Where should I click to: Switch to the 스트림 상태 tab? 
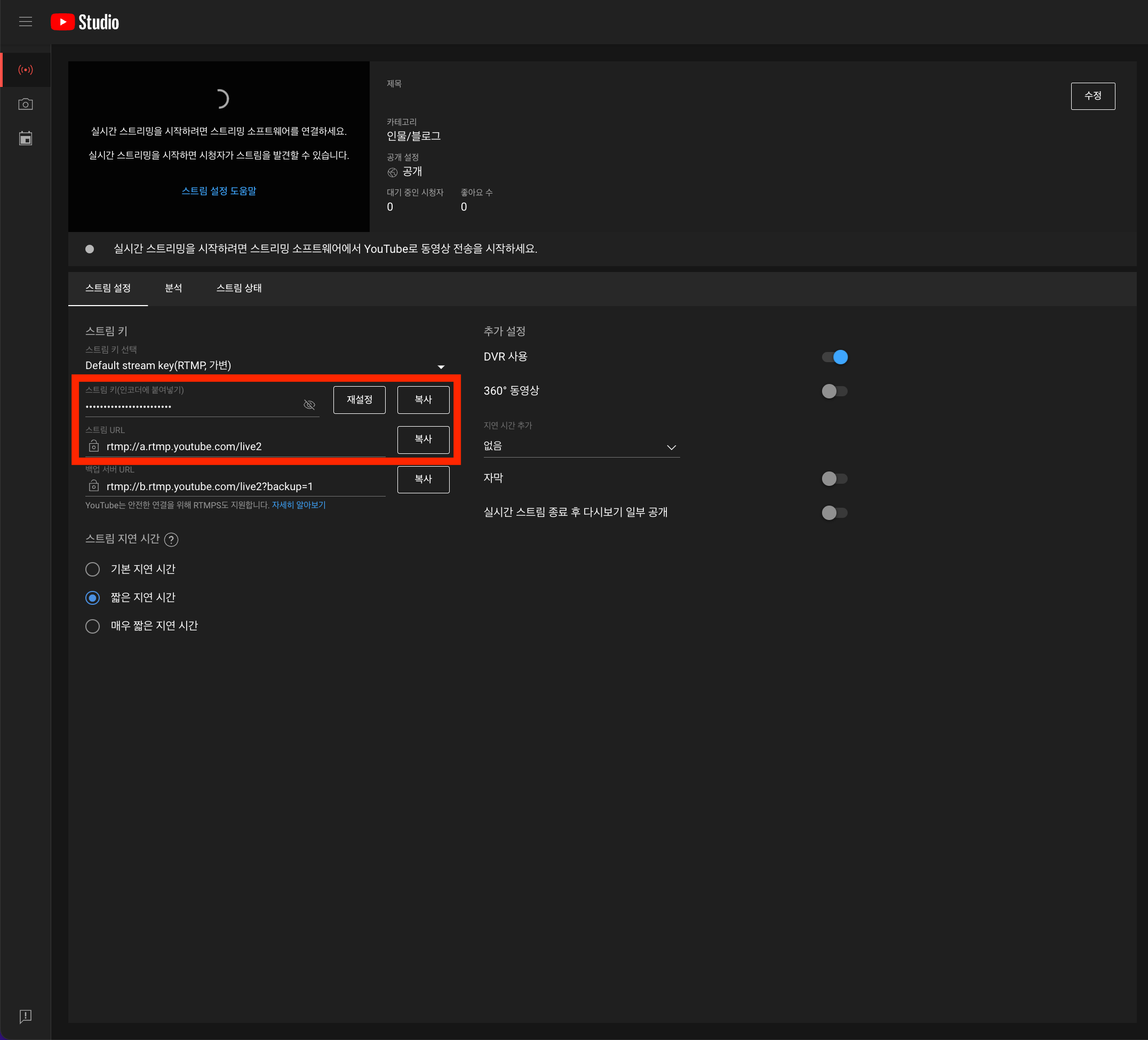239,288
